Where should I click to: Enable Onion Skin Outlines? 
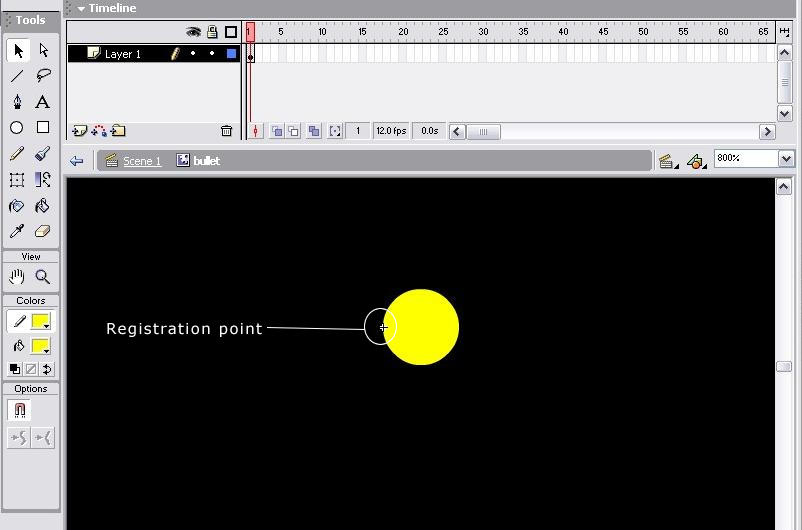click(x=294, y=131)
